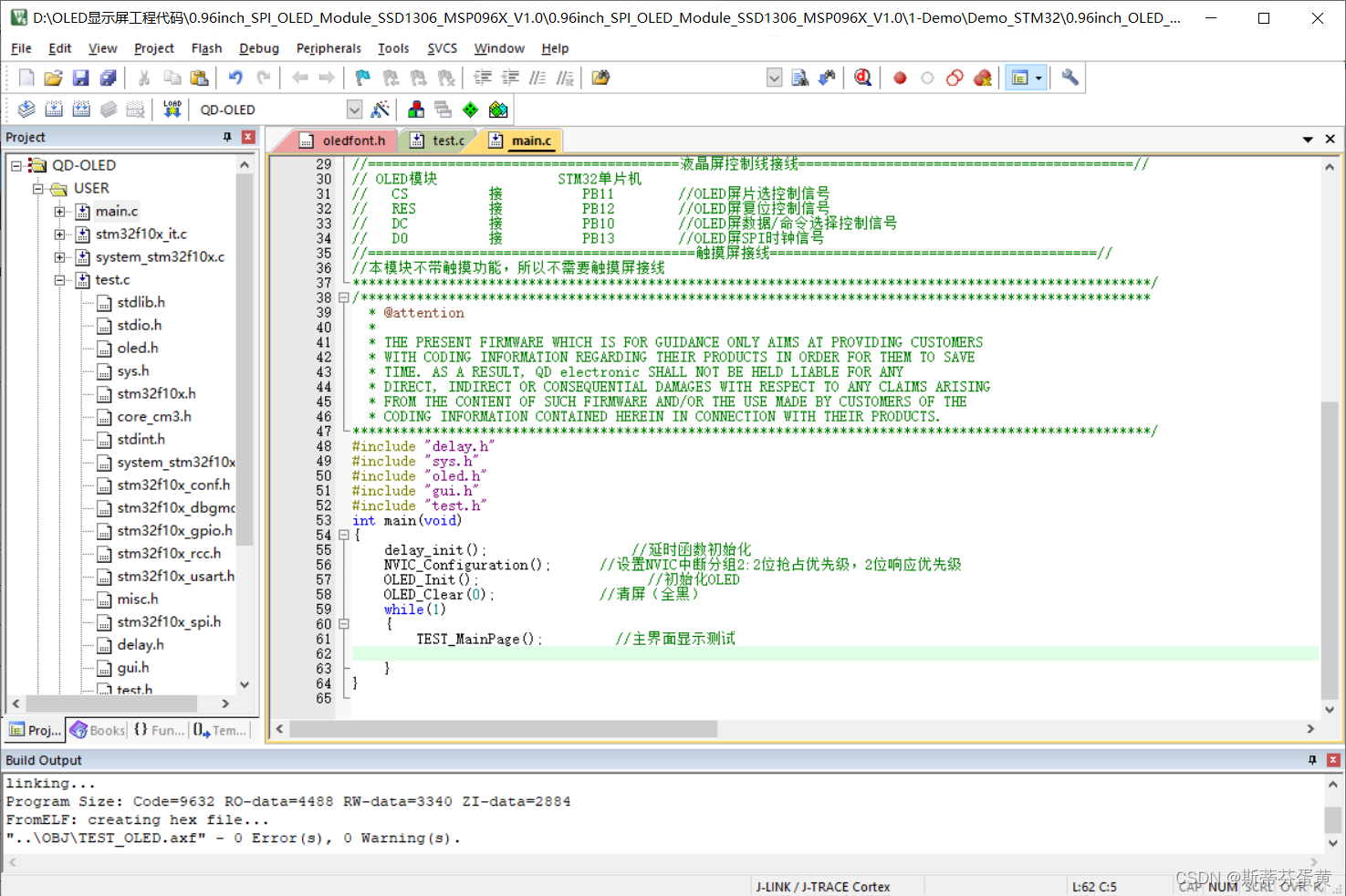This screenshot has height=896, width=1346.
Task: Open Configuration via the wrench icon
Action: [x=1070, y=78]
